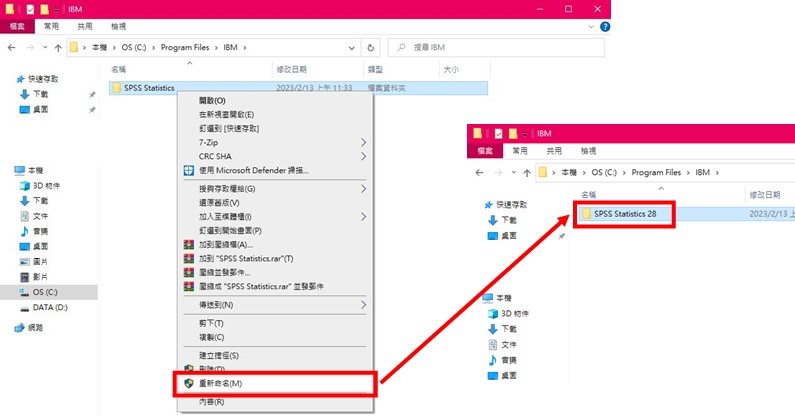
Task: Select OS (C:) drive in left window sidebar
Action: [x=49, y=292]
